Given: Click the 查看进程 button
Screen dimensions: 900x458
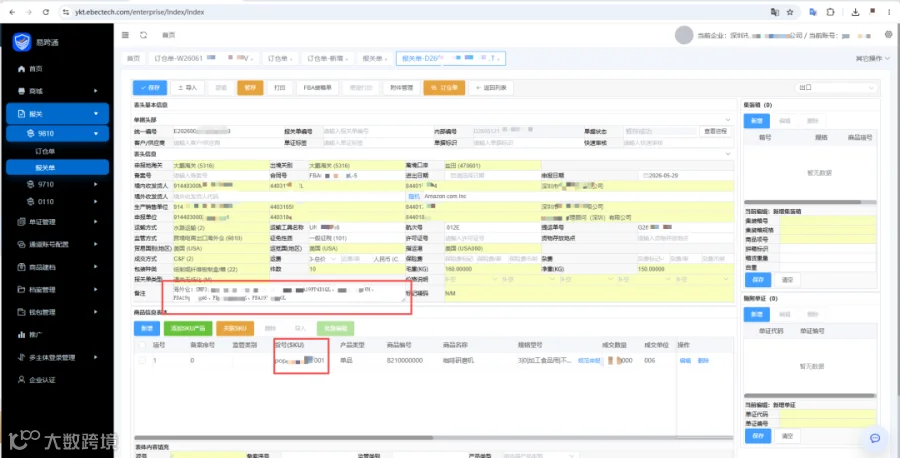Looking at the screenshot, I should (x=716, y=131).
